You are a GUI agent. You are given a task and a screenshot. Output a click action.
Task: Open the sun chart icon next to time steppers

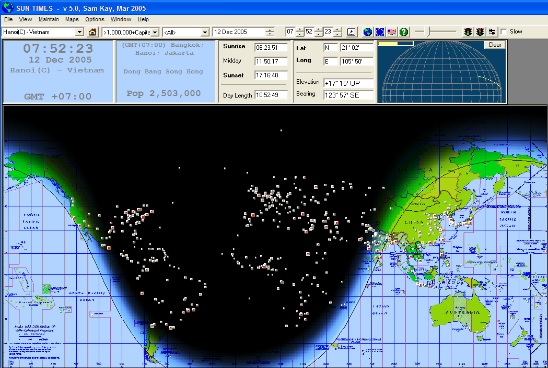coord(352,32)
